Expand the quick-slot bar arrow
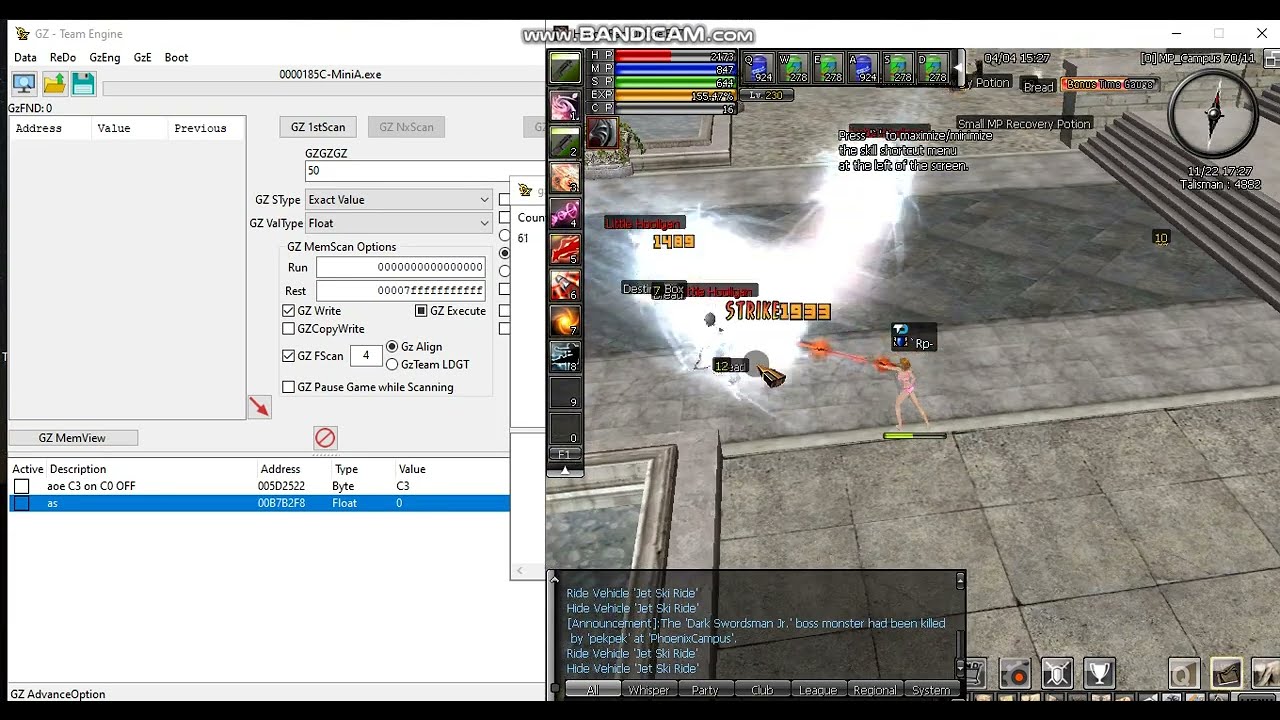Image resolution: width=1280 pixels, height=720 pixels. coord(957,68)
